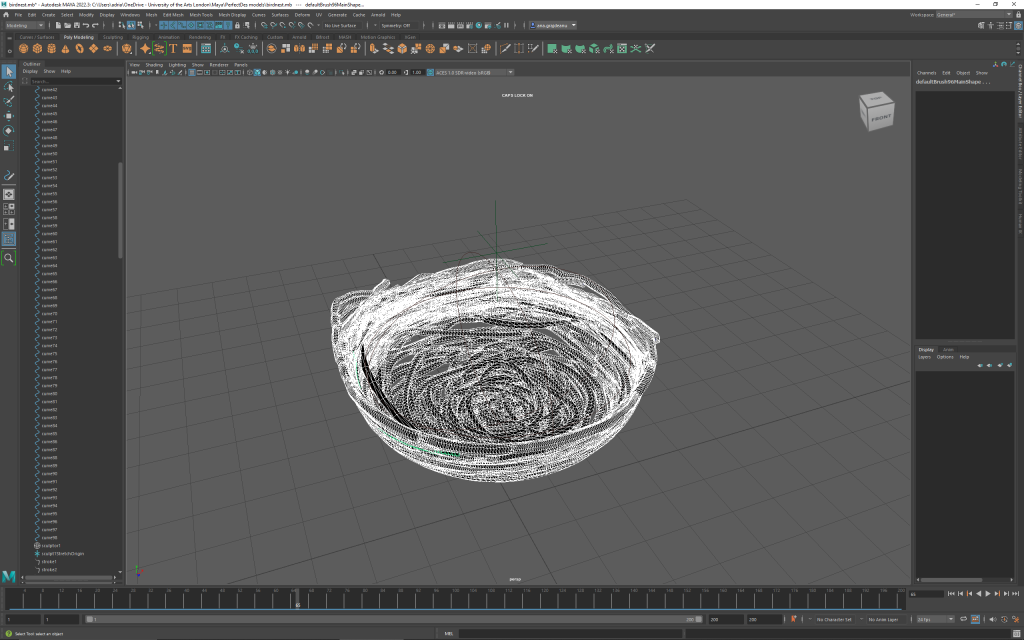Open the 24 fps frame rate dropdown

coord(935,619)
